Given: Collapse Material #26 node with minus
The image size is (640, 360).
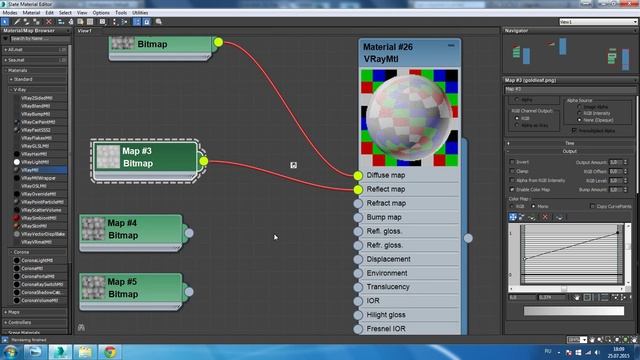Looking at the screenshot, I should tap(451, 45).
